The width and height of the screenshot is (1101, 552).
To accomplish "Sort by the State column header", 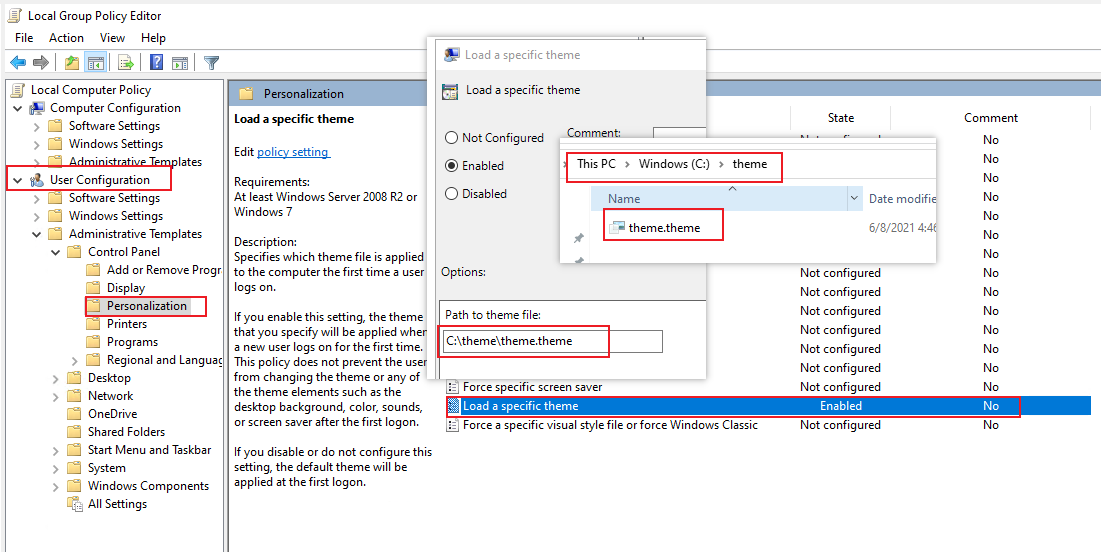I will coord(840,118).
